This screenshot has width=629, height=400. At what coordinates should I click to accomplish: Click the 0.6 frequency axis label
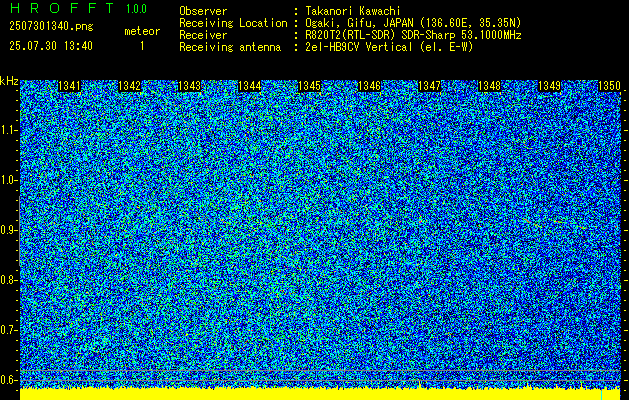coord(8,380)
